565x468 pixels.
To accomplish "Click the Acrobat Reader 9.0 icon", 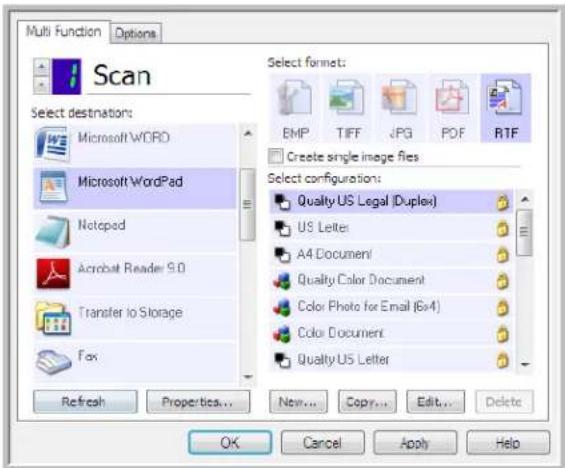I will [x=53, y=274].
